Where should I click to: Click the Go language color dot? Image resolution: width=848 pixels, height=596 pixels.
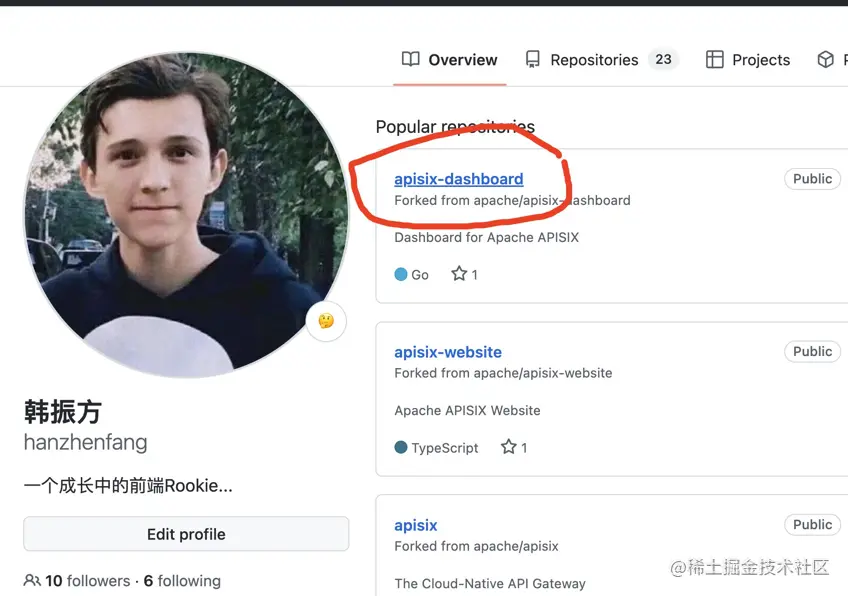pos(401,275)
